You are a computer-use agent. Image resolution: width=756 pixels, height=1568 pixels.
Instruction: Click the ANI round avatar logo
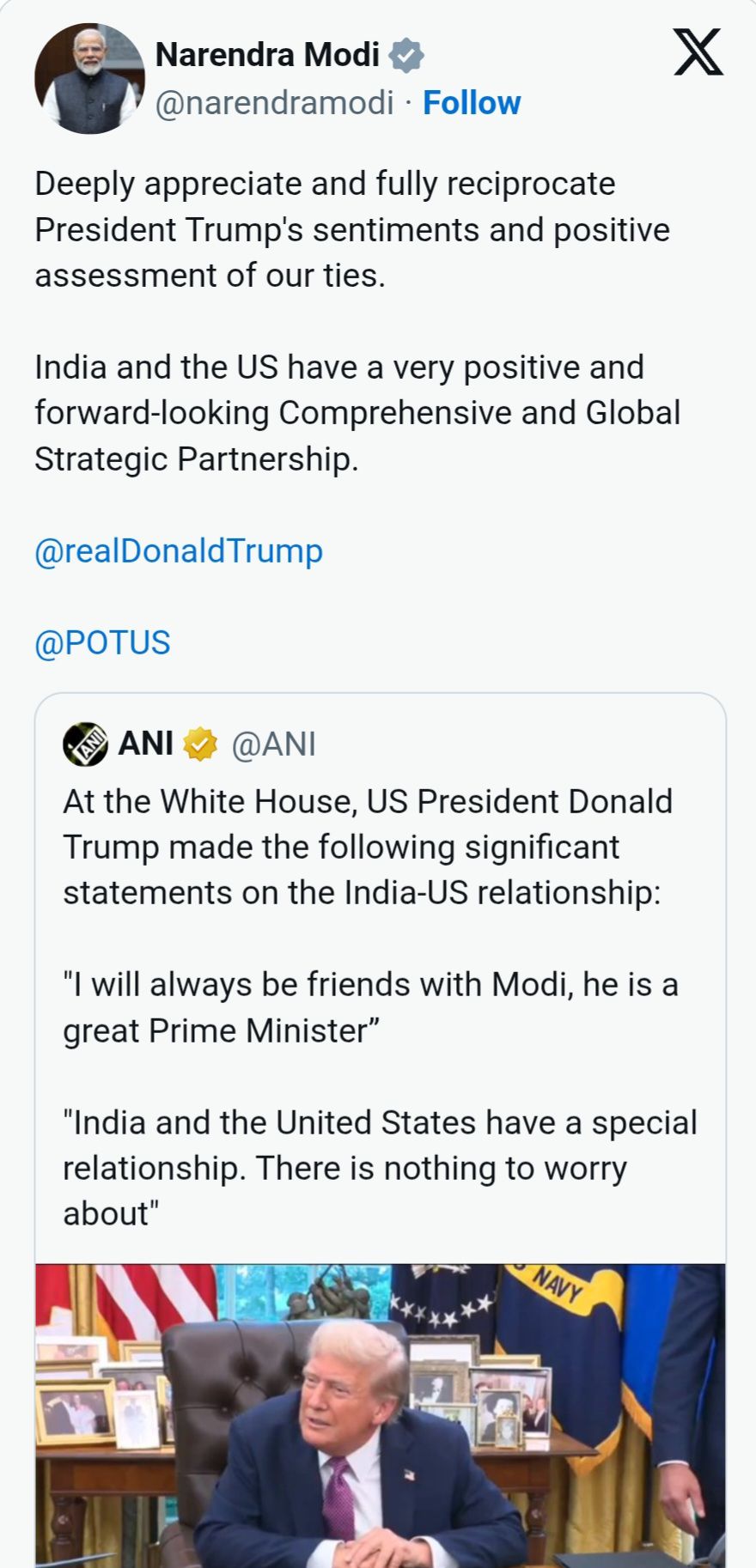[x=85, y=744]
